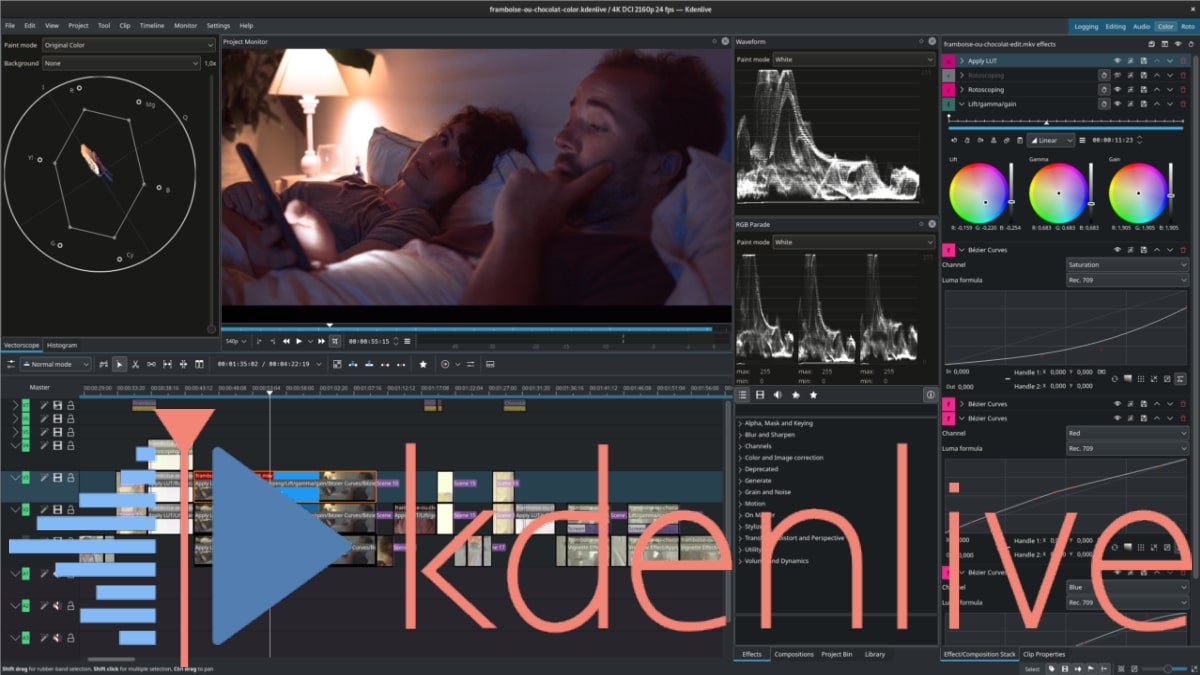This screenshot has width=1200, height=675.
Task: Open Bézier Curves Channel Saturation dropdown
Action: click(x=1127, y=265)
